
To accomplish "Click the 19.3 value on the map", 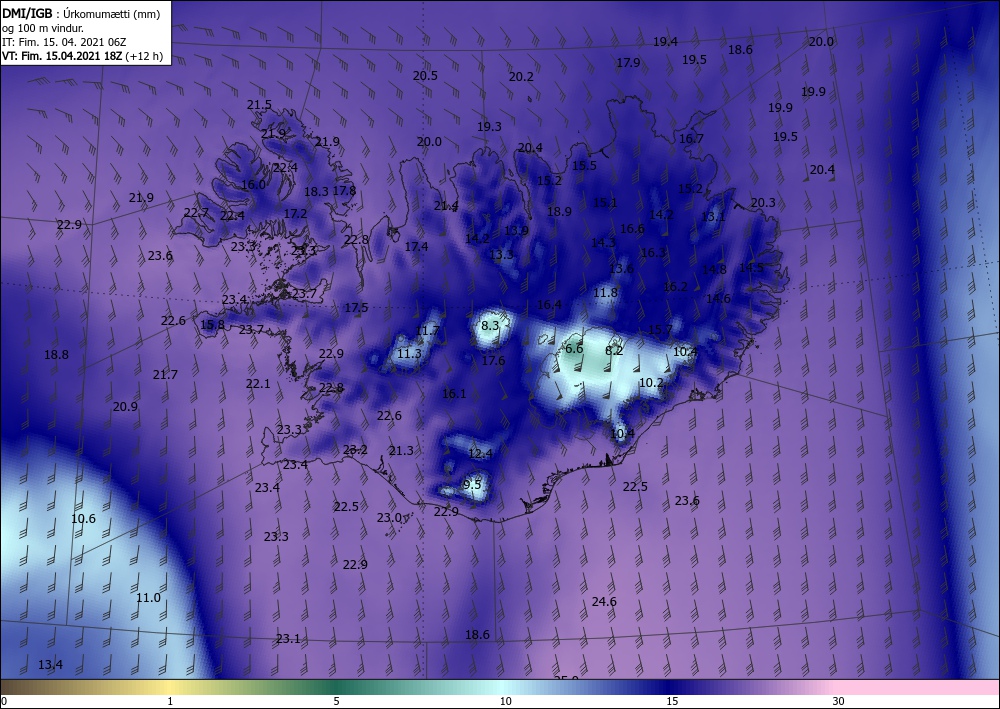I will (489, 126).
